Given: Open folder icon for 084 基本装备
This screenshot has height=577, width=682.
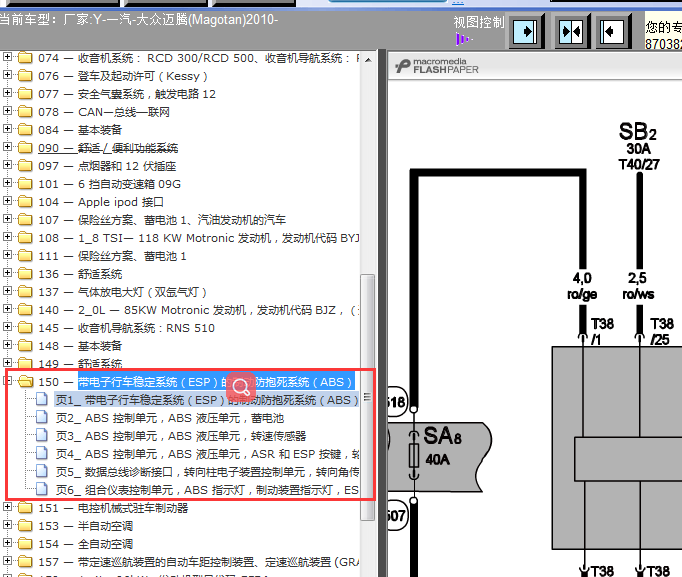Looking at the screenshot, I should coord(25,130).
